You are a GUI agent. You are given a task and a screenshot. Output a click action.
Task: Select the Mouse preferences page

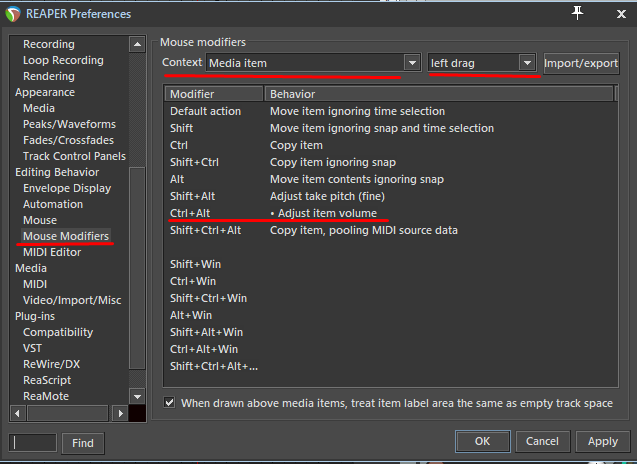(40, 220)
